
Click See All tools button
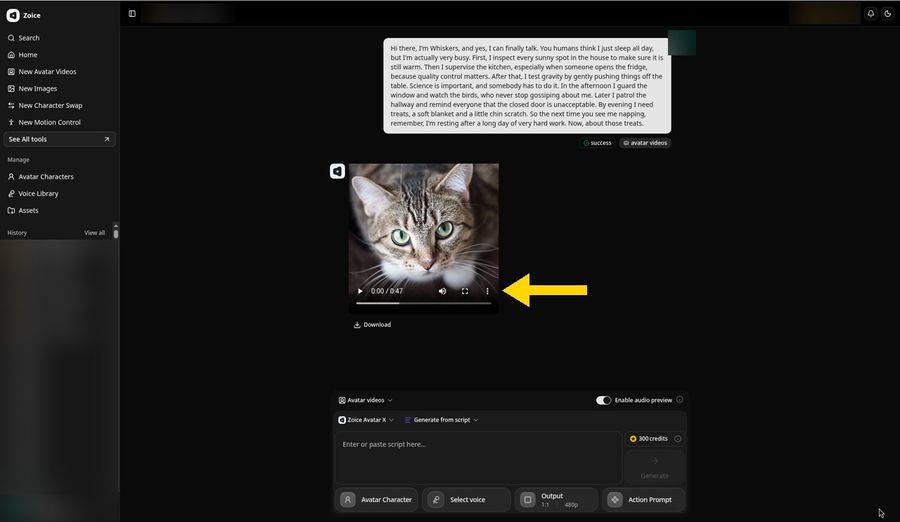tap(59, 139)
